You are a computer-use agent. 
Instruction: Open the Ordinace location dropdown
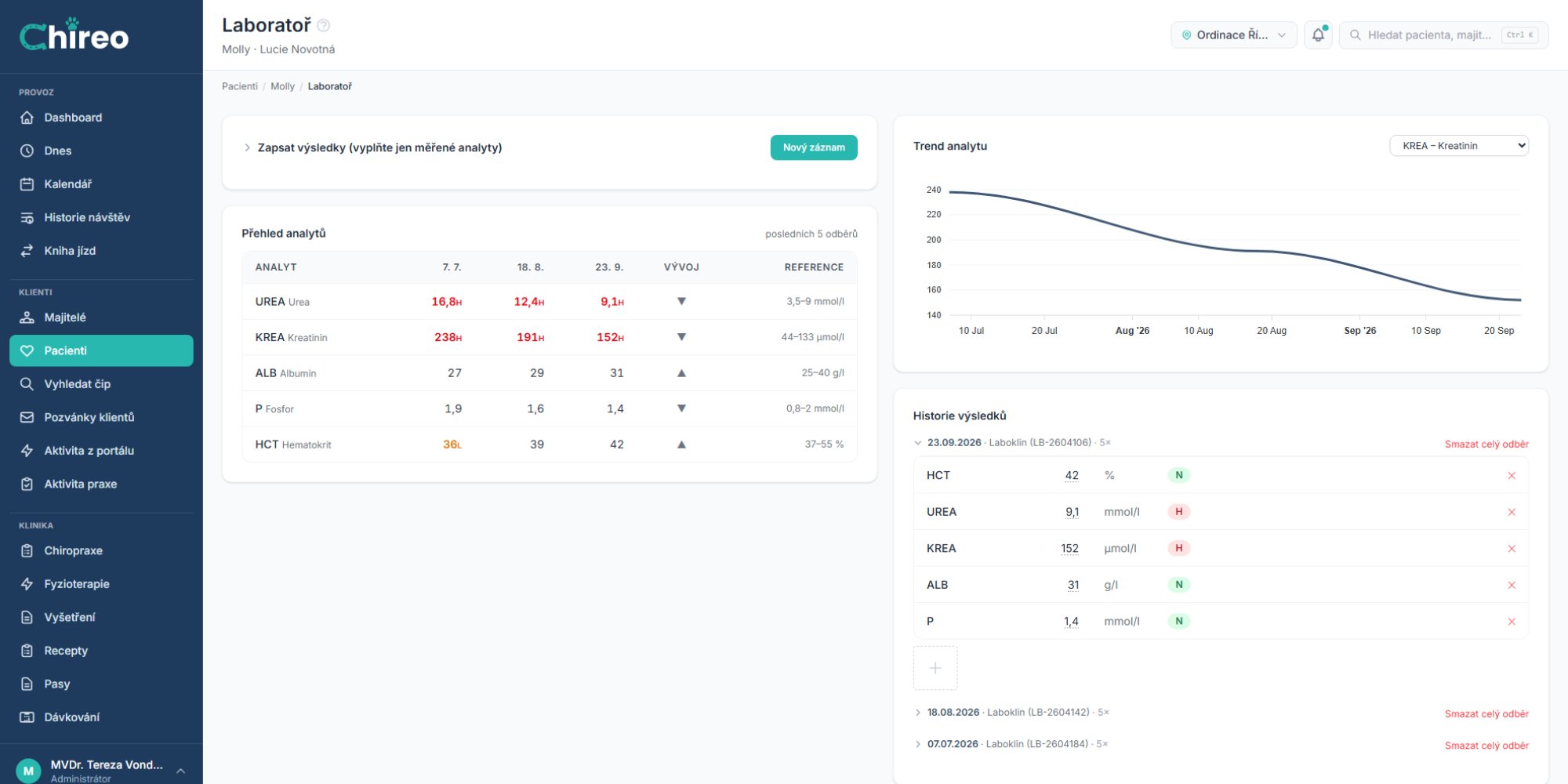tap(1234, 35)
